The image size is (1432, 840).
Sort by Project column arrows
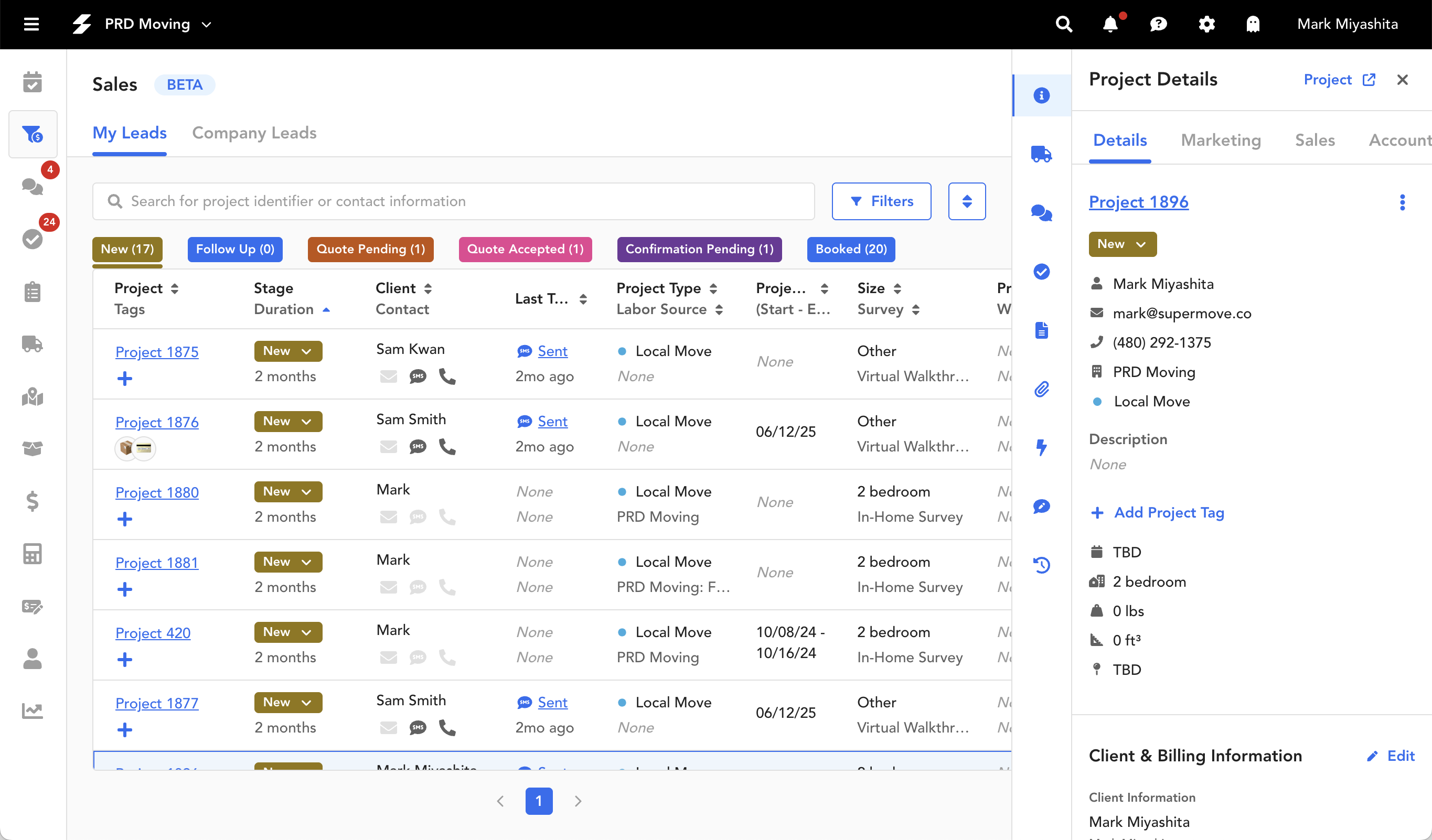pyautogui.click(x=175, y=288)
